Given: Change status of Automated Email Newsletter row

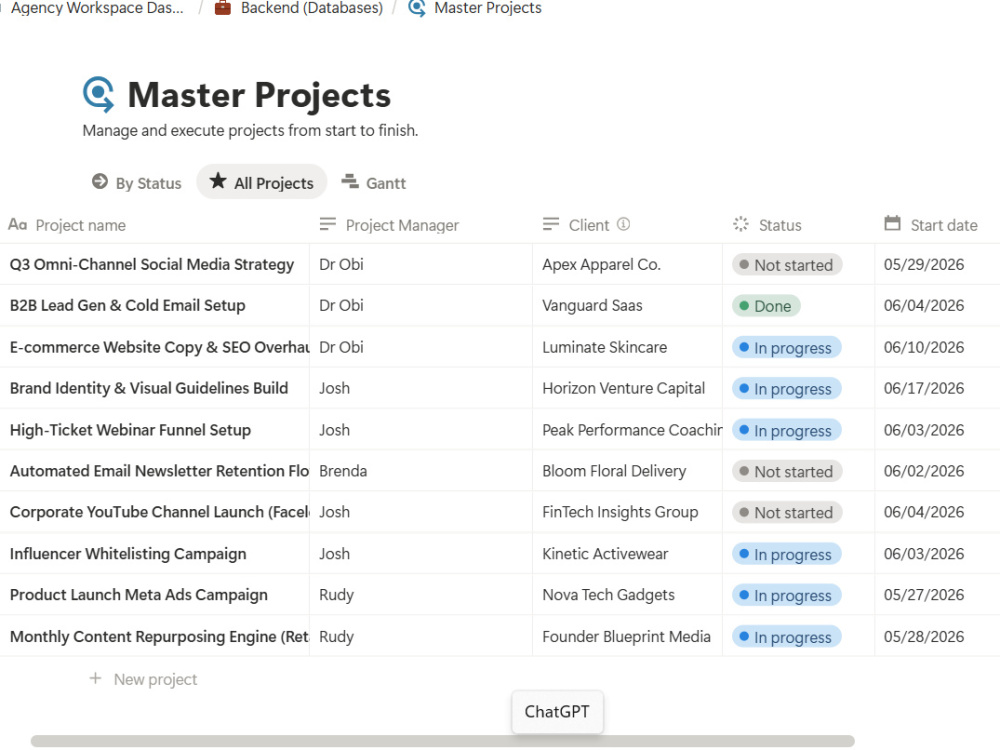Looking at the screenshot, I should pyautogui.click(x=787, y=471).
